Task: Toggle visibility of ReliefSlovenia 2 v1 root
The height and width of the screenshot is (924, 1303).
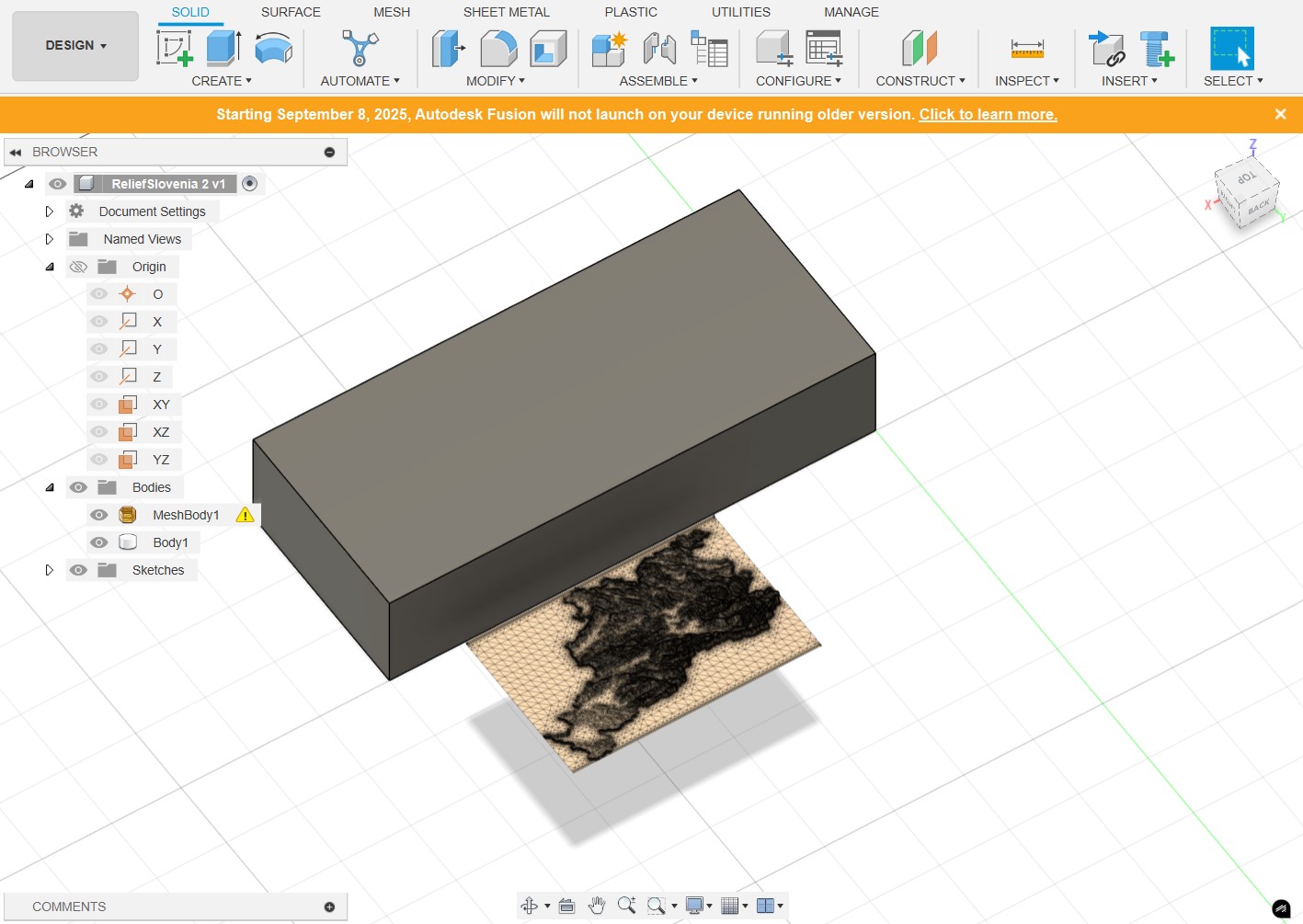Action: pyautogui.click(x=58, y=184)
